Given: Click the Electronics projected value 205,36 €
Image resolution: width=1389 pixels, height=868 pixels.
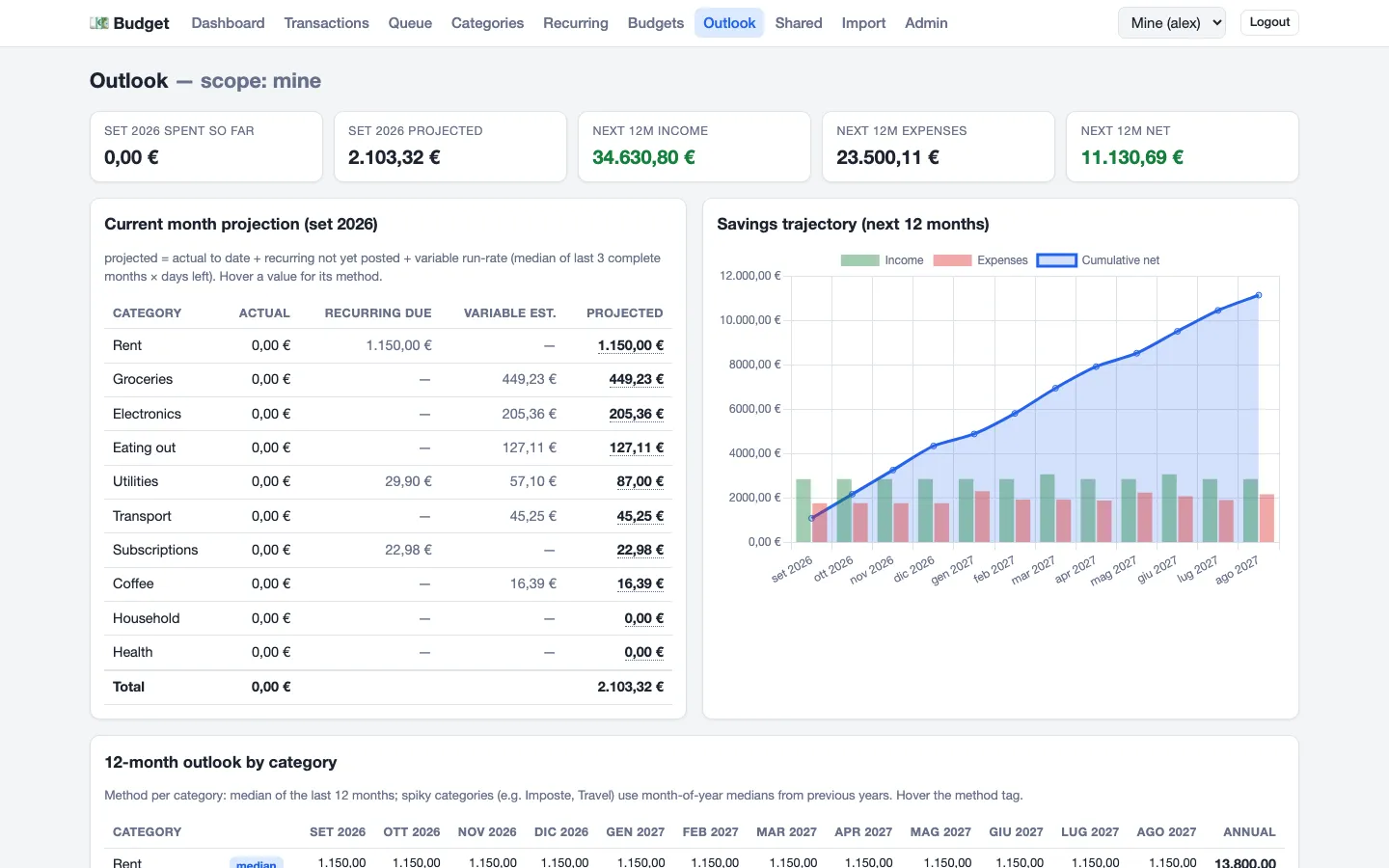Looking at the screenshot, I should click(637, 414).
